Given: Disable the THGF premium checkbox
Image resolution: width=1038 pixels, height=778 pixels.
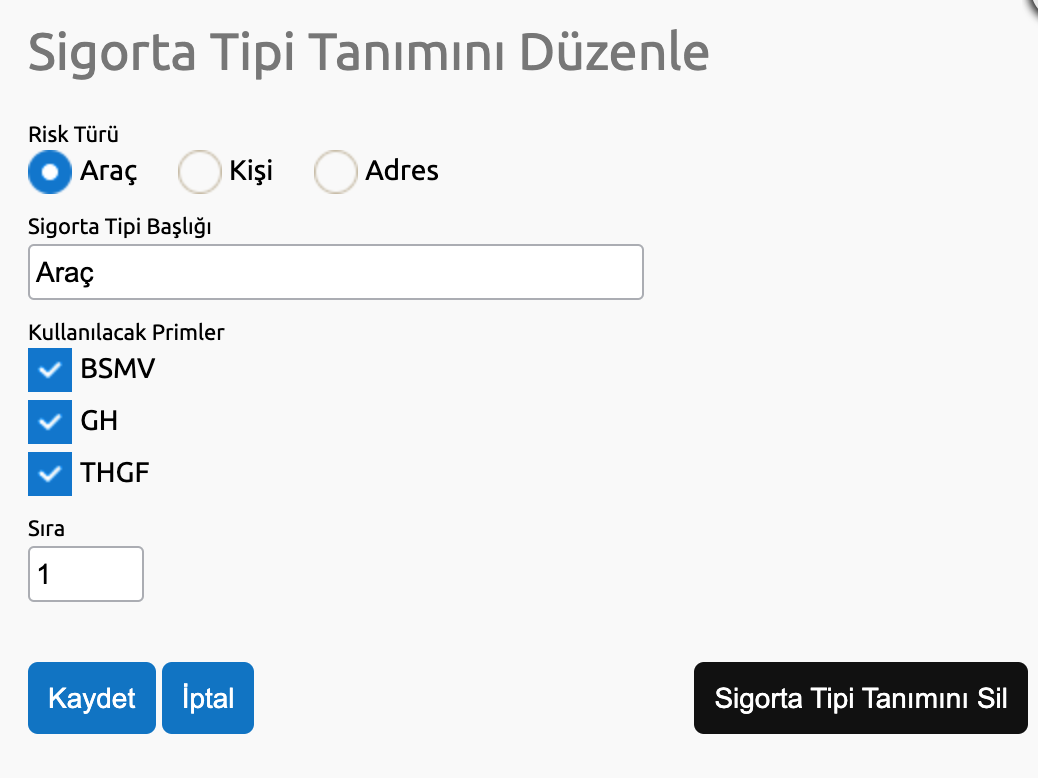Looking at the screenshot, I should tap(50, 474).
